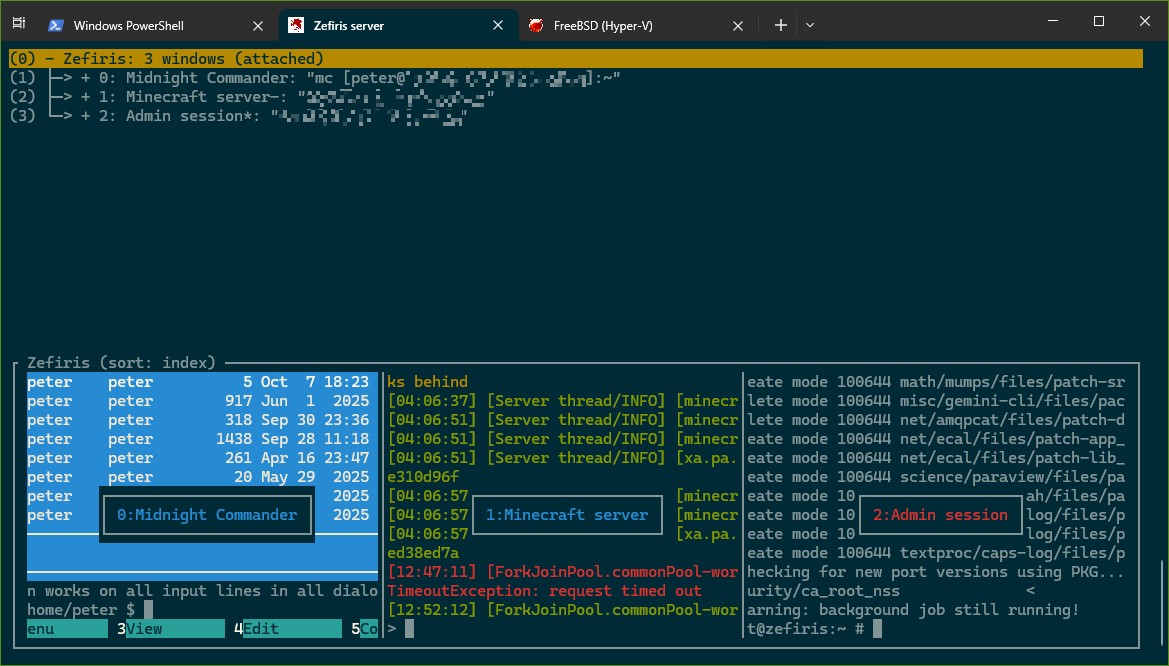Click the FreeBSD tab icon
Image resolution: width=1169 pixels, height=666 pixels.
point(535,25)
